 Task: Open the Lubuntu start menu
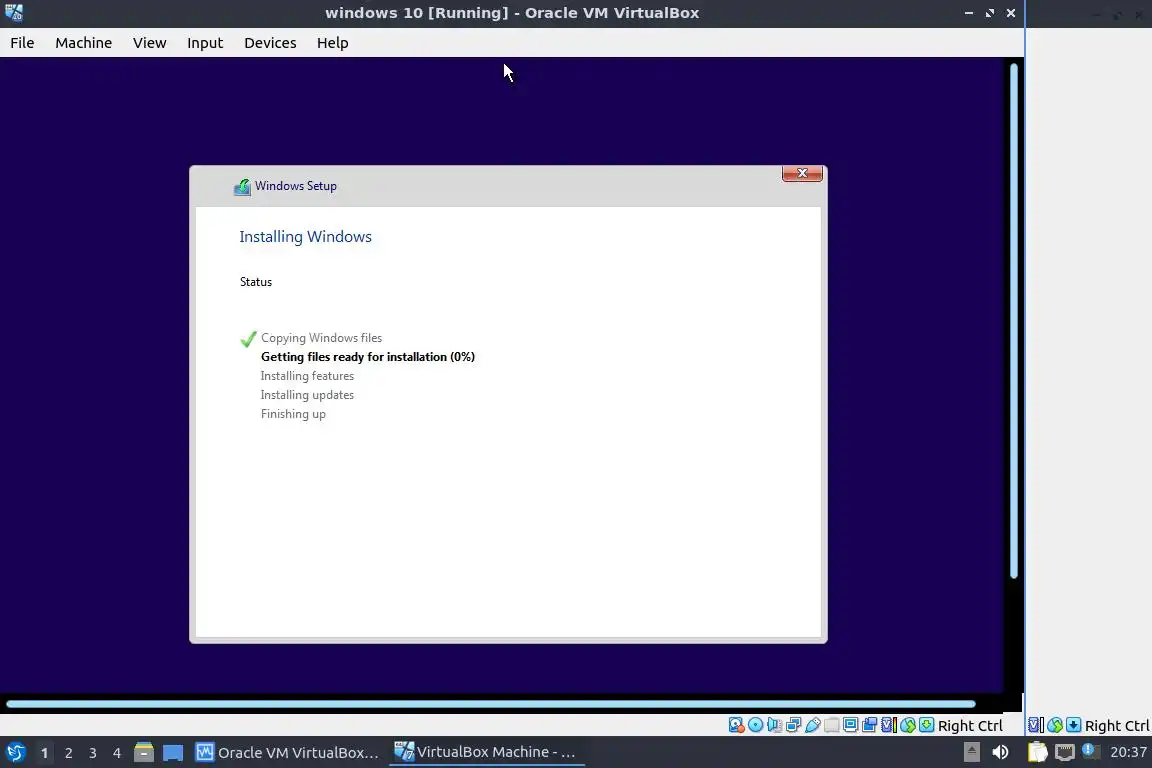click(16, 753)
